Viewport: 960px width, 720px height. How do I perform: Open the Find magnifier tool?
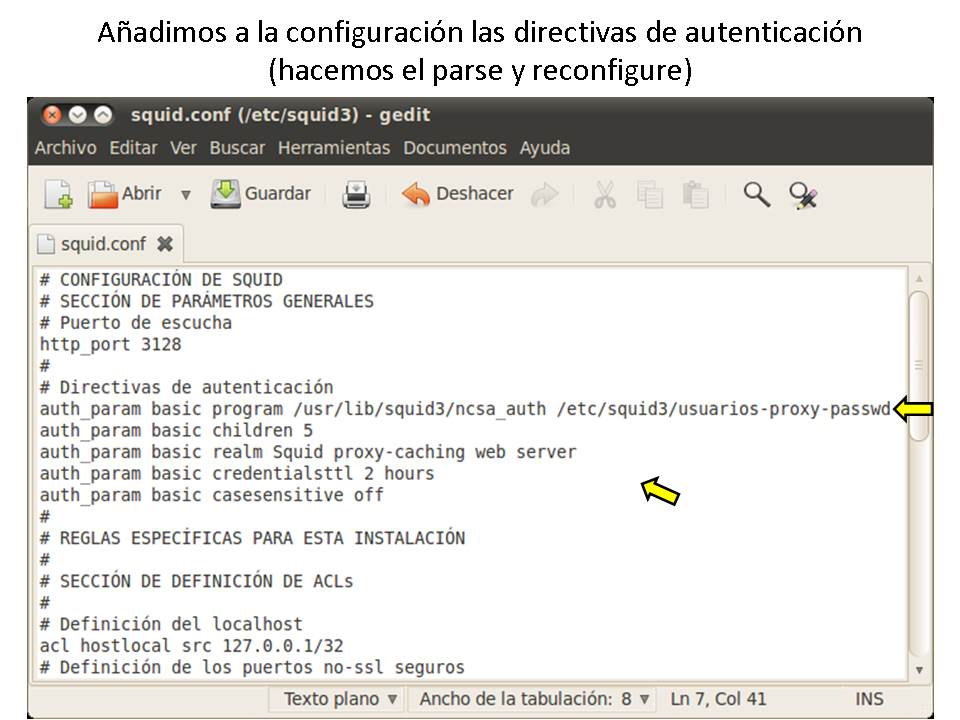click(757, 195)
